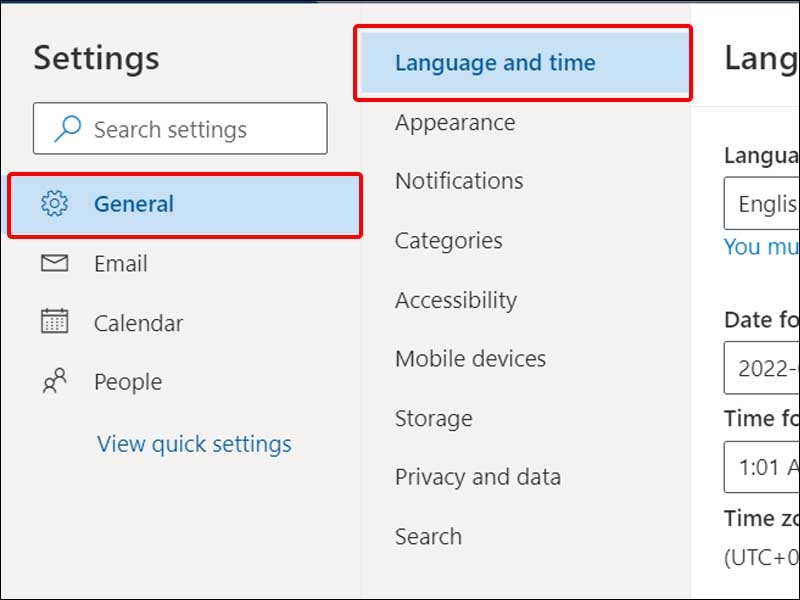This screenshot has width=800, height=600.
Task: Open Categories settings
Action: [x=448, y=240]
